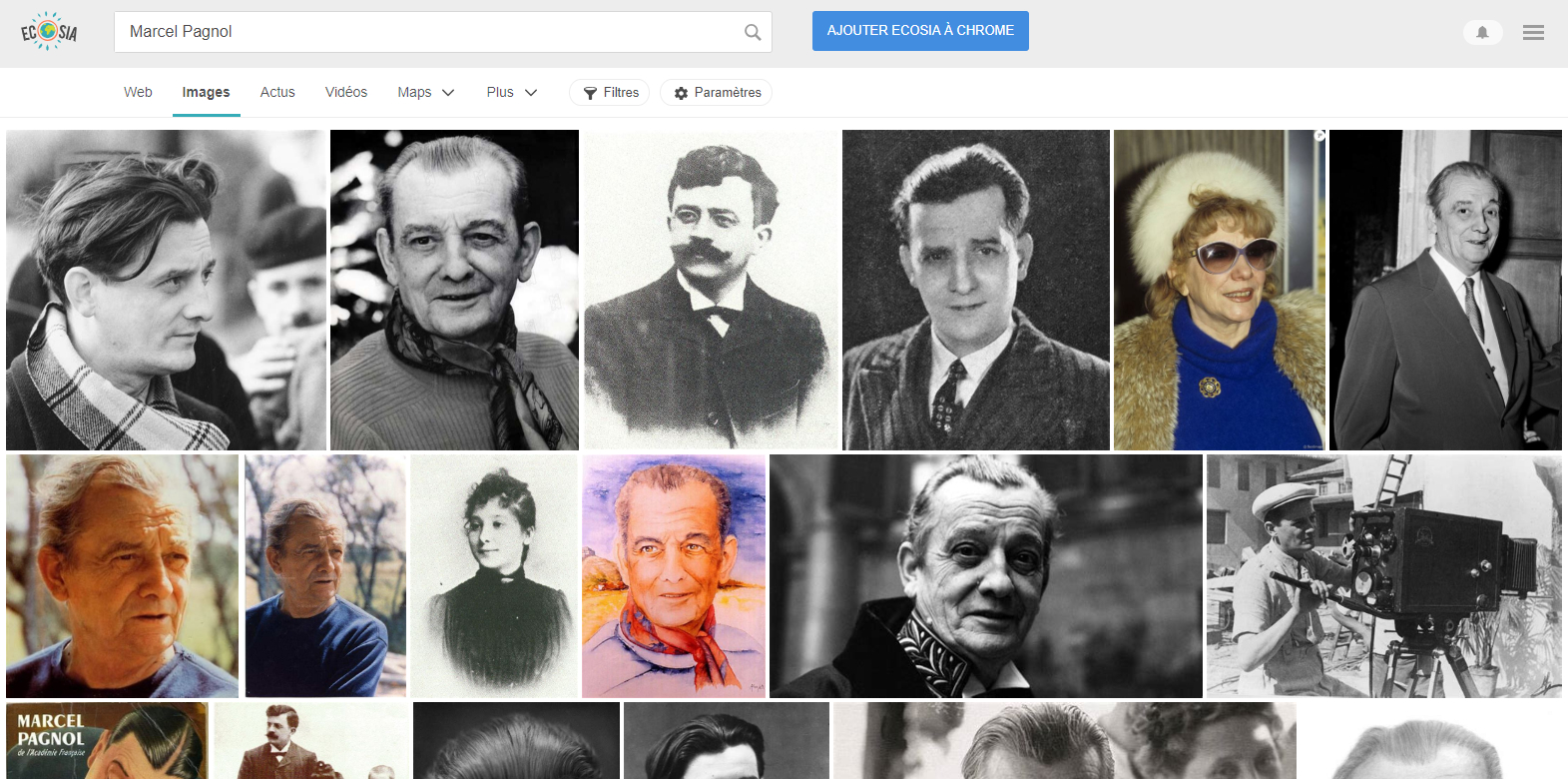
Task: Open the hamburger main menu
Action: 1533,33
